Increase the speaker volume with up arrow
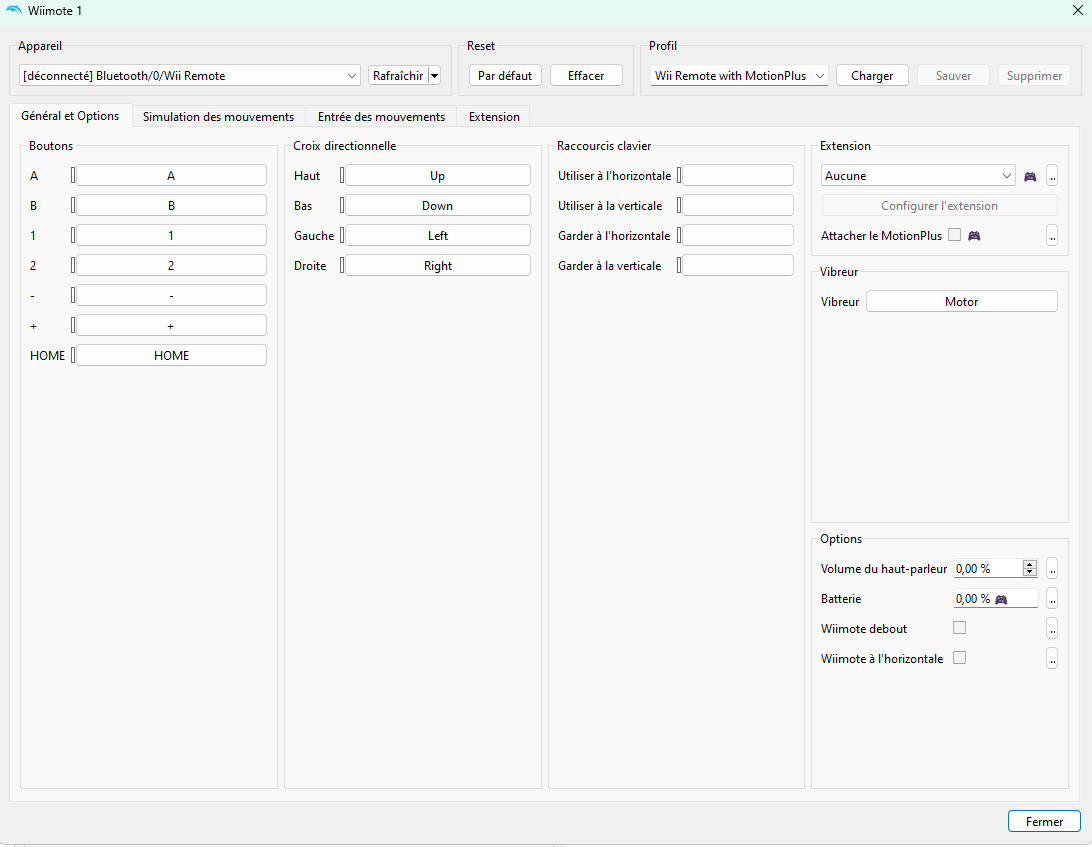This screenshot has height=847, width=1092. (x=1030, y=564)
